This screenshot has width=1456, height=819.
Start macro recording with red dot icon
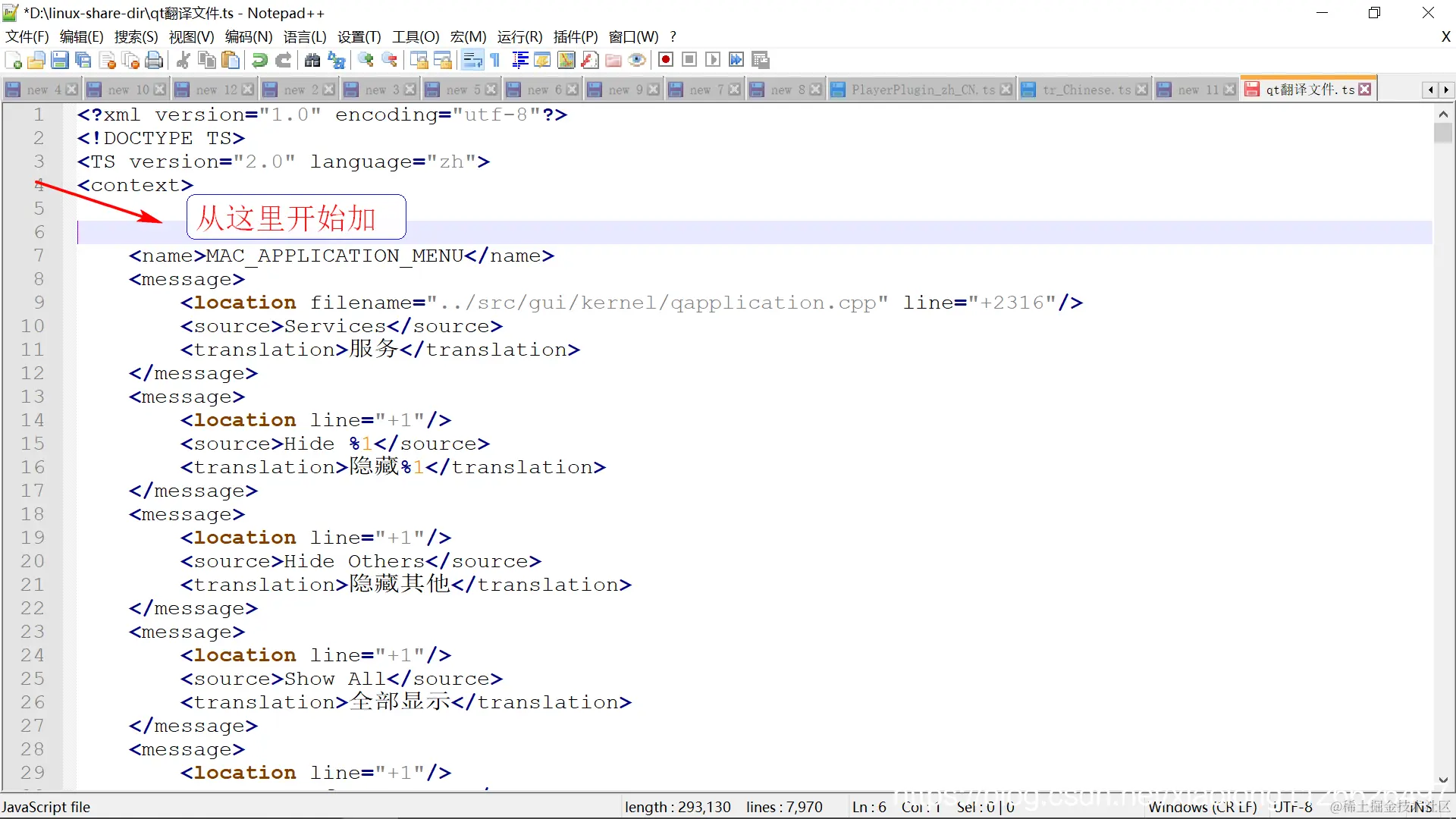(x=666, y=60)
